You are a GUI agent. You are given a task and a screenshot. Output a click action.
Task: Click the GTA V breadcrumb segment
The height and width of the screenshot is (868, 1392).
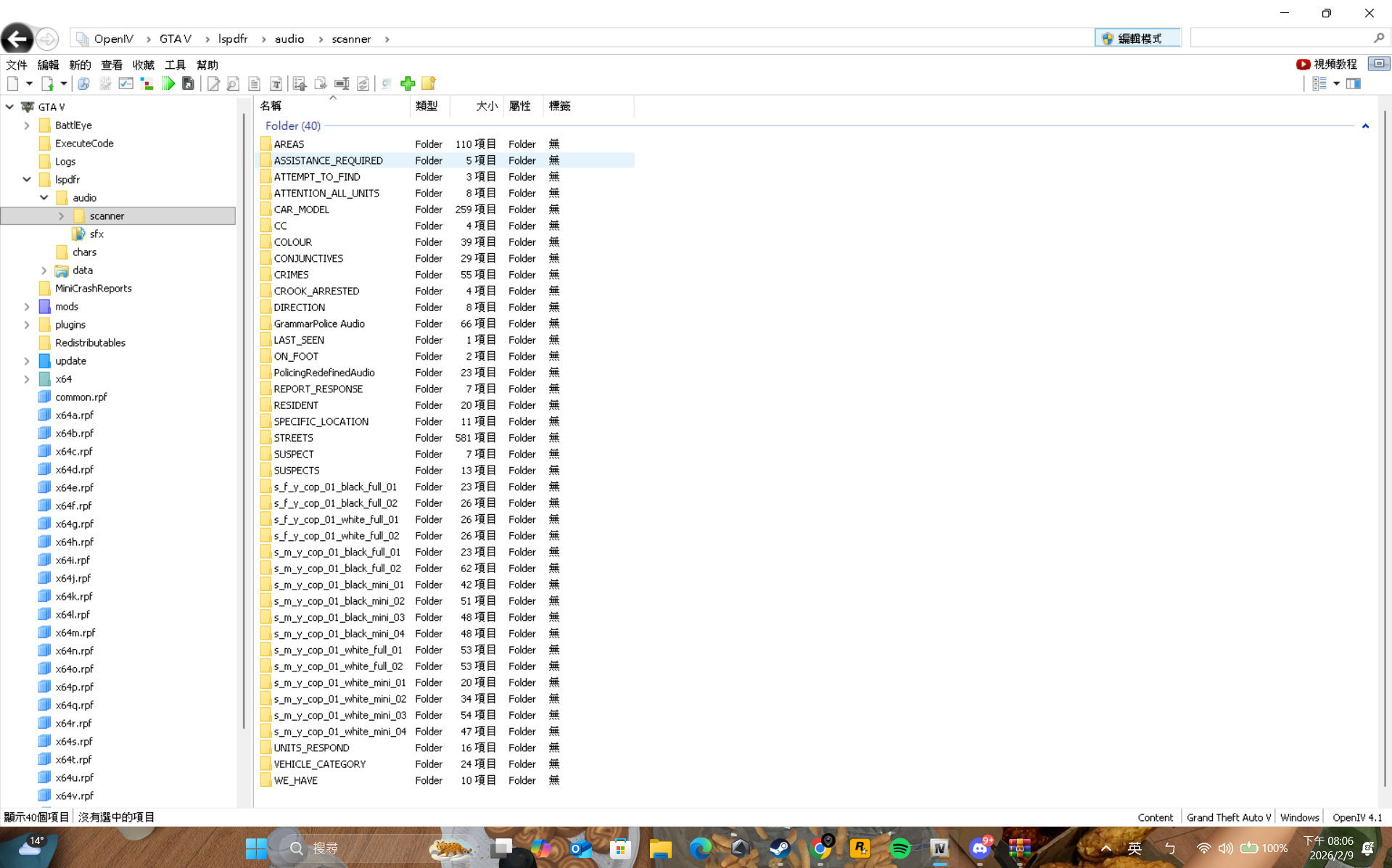pyautogui.click(x=176, y=38)
